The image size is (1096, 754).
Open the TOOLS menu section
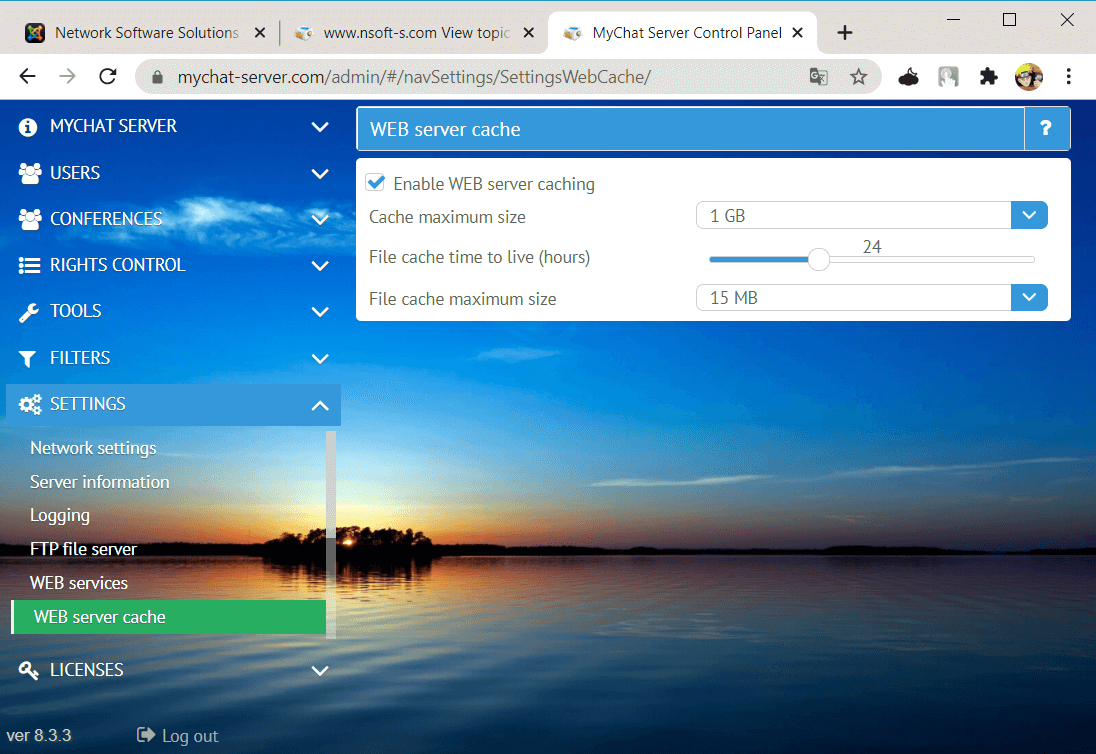coord(173,311)
